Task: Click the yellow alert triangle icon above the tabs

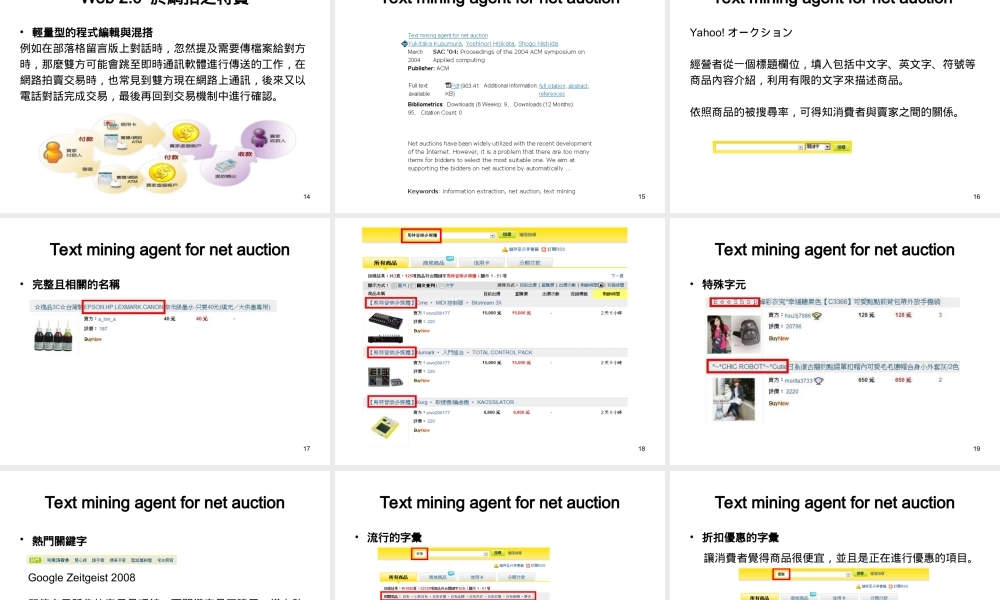Action: 504,249
